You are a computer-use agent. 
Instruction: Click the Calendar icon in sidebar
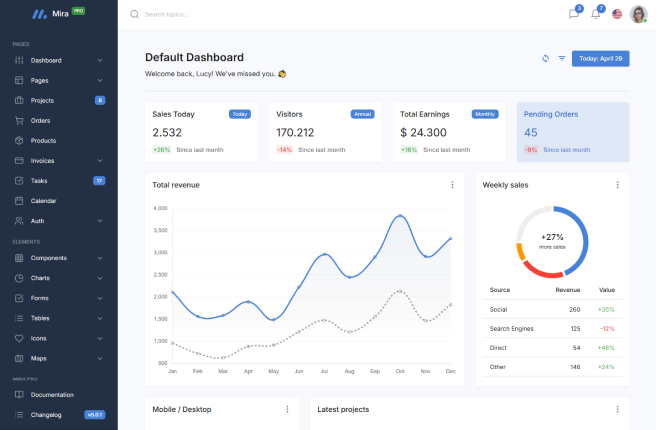tap(19, 201)
